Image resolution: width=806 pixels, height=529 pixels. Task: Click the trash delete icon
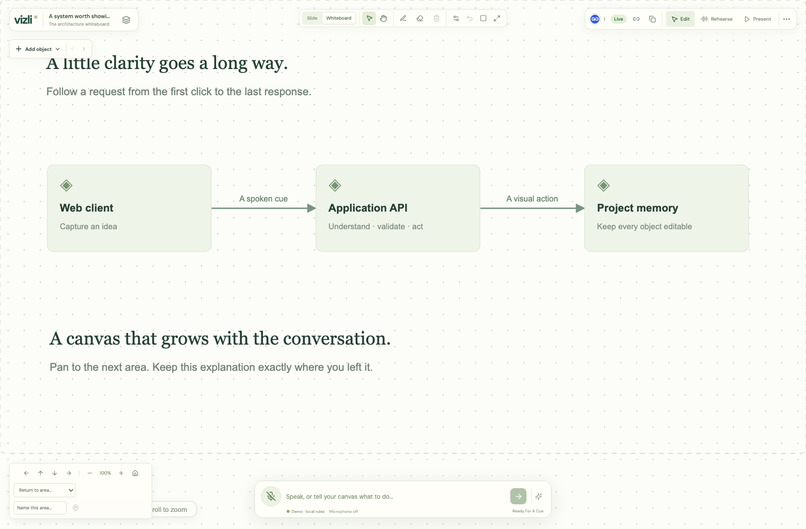[436, 19]
